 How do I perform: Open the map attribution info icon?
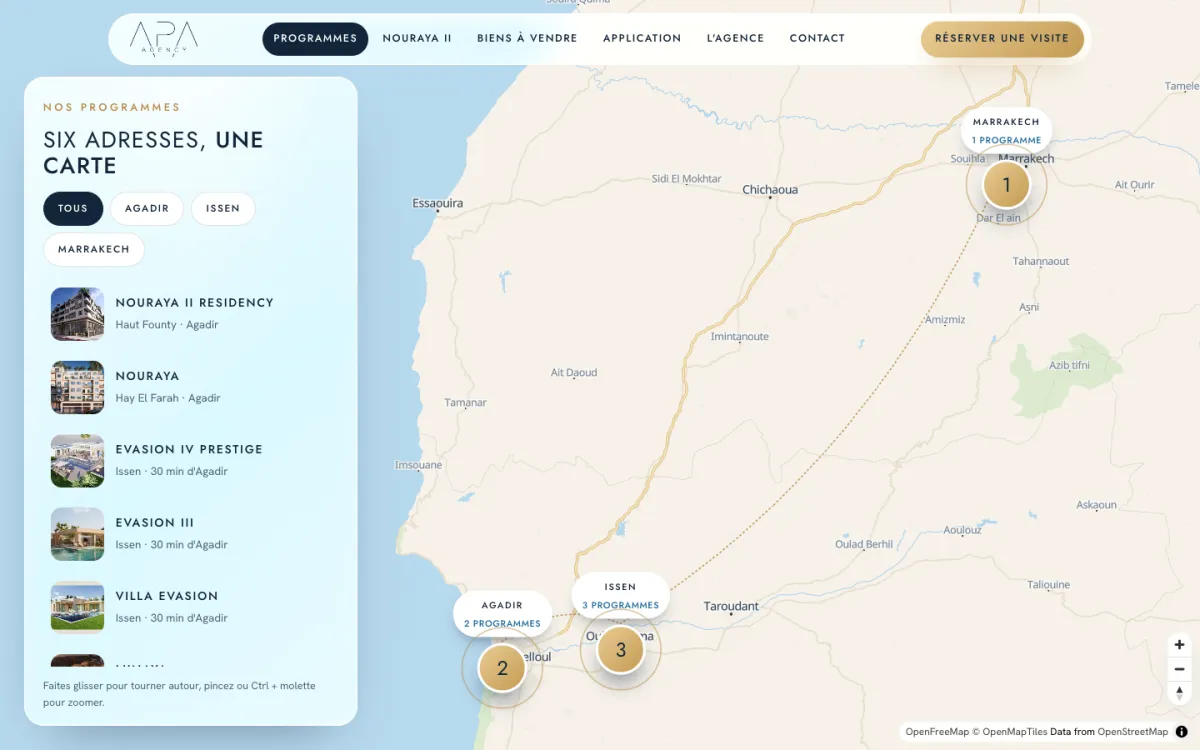1181,732
